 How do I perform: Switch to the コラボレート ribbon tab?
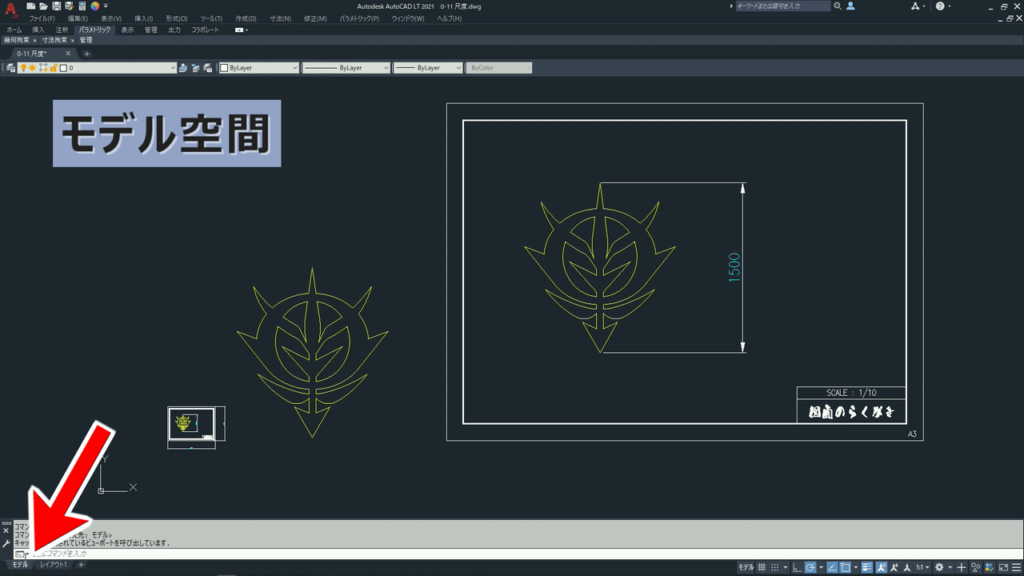click(x=205, y=30)
